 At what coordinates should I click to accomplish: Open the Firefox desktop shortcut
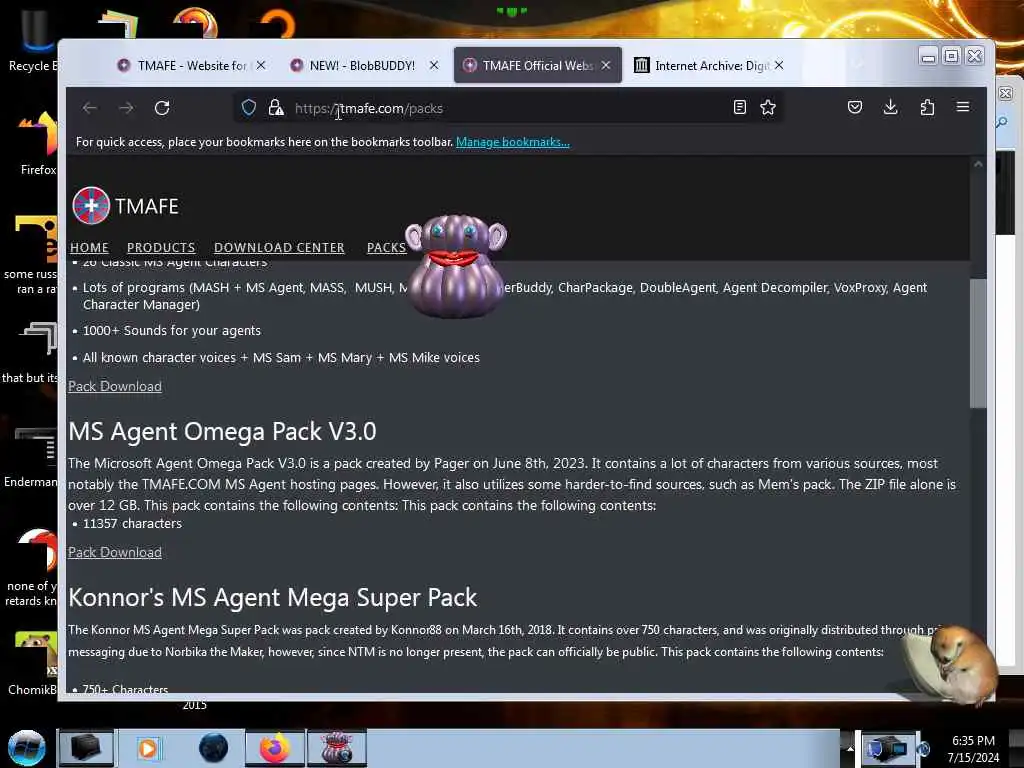point(37,144)
